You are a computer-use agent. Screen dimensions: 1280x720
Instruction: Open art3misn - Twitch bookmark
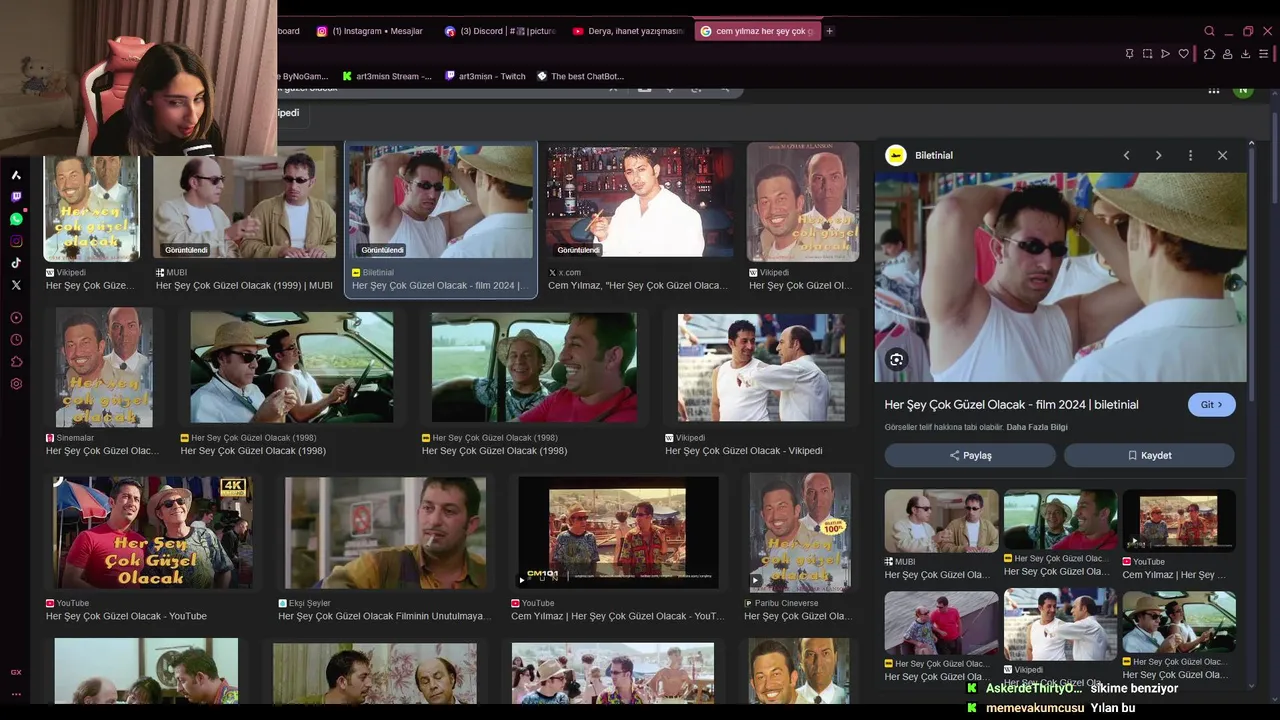485,76
